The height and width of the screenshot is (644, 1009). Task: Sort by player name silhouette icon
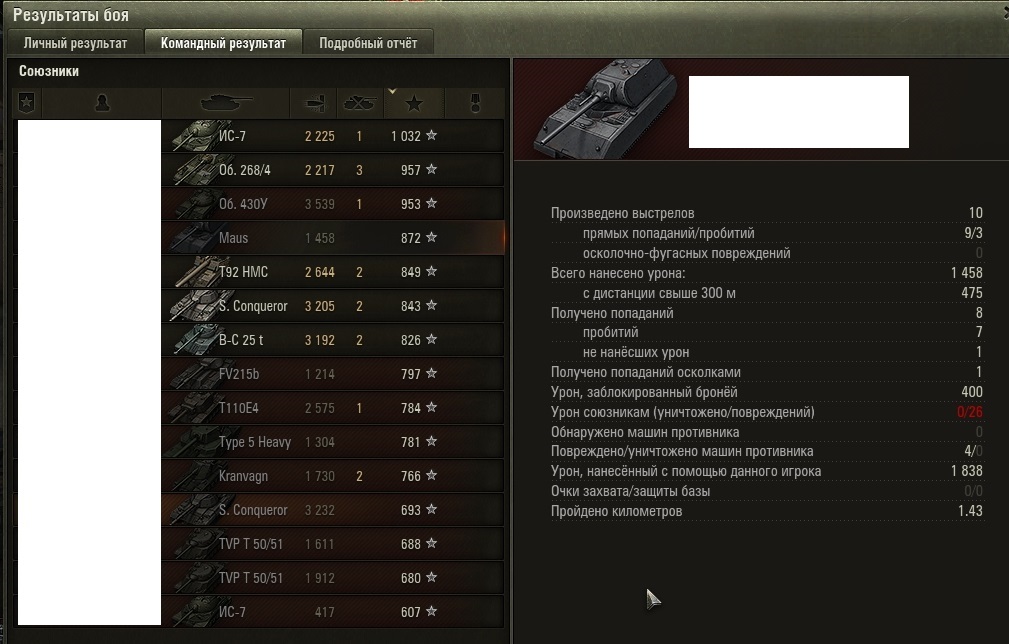coord(102,103)
